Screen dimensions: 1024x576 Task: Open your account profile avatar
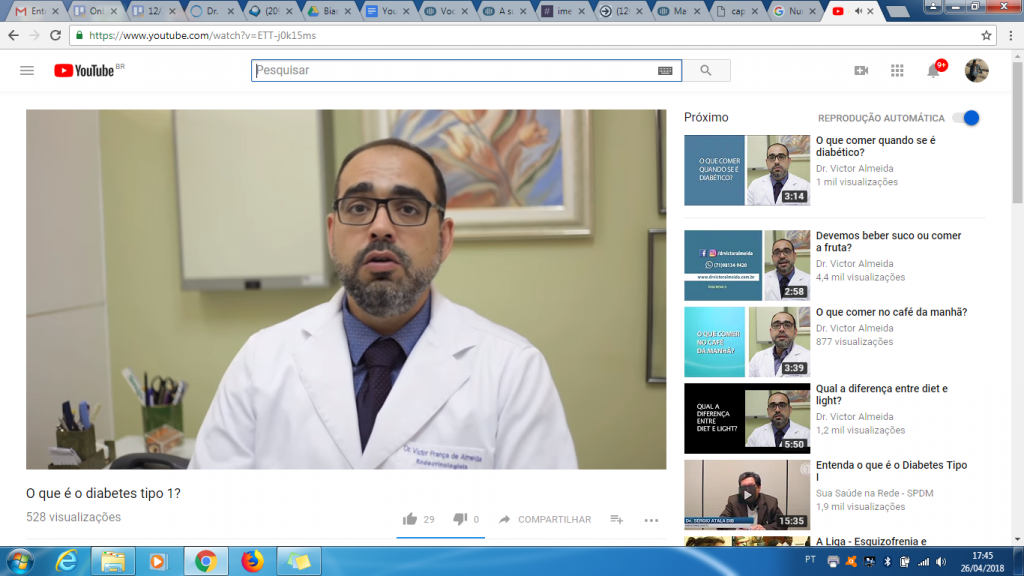(x=975, y=70)
